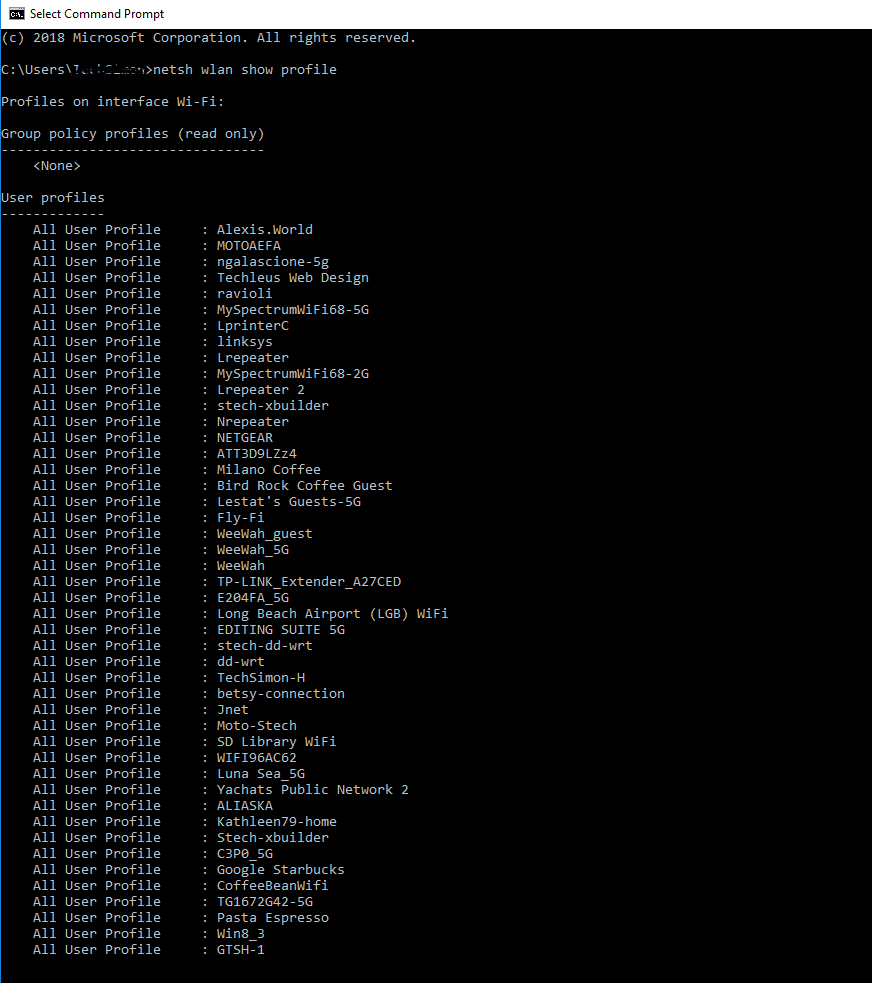Select the NETGEAR profile name
Image resolution: width=872 pixels, height=983 pixels.
coord(244,438)
